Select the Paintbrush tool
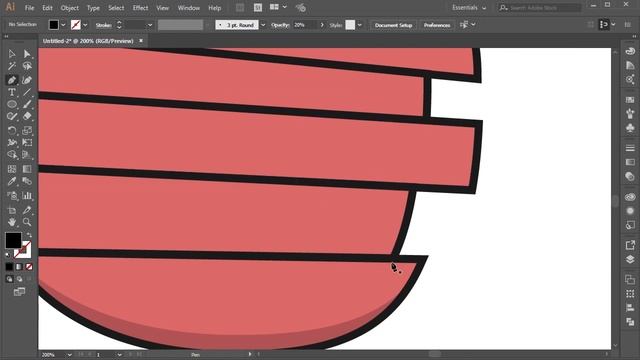The width and height of the screenshot is (640, 360). click(x=27, y=104)
